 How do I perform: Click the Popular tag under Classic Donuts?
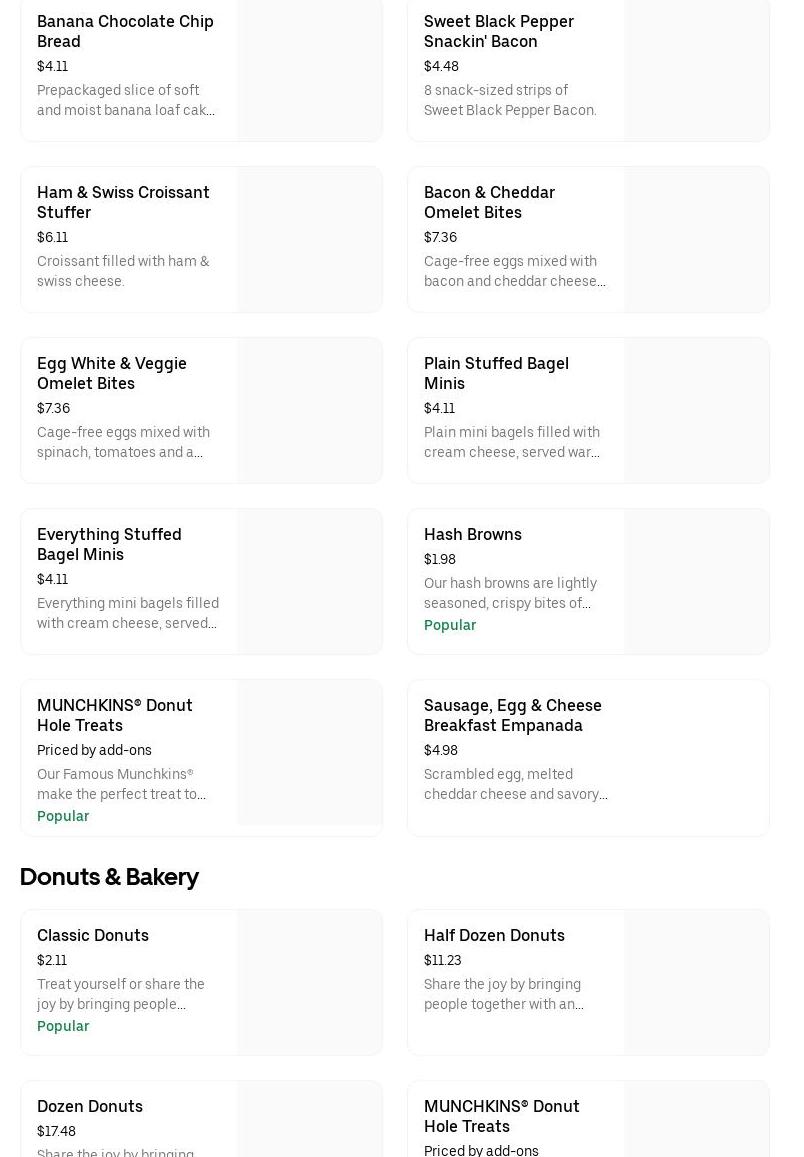click(63, 1026)
